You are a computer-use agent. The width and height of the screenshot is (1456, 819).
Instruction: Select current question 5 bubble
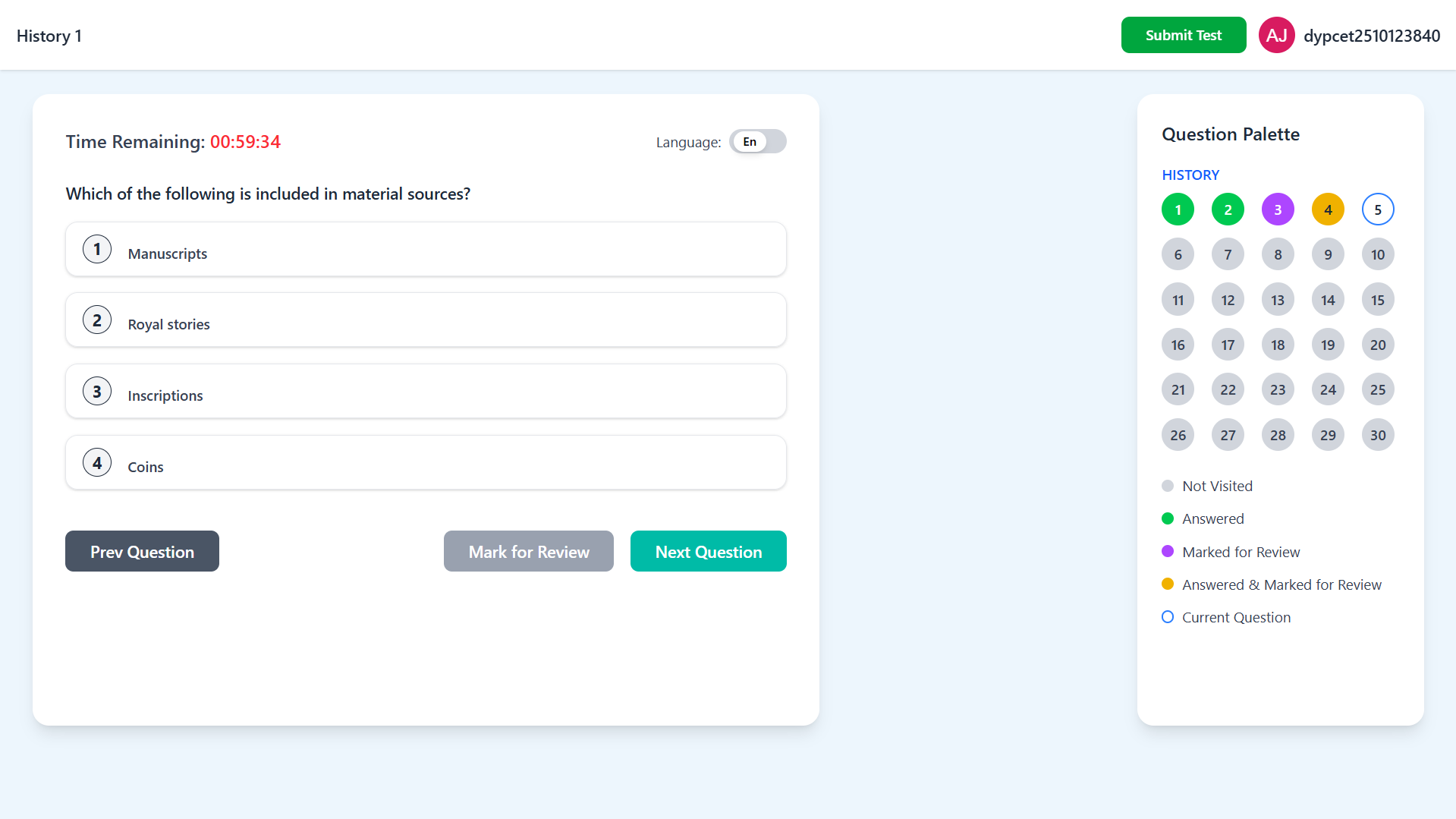[x=1378, y=209]
